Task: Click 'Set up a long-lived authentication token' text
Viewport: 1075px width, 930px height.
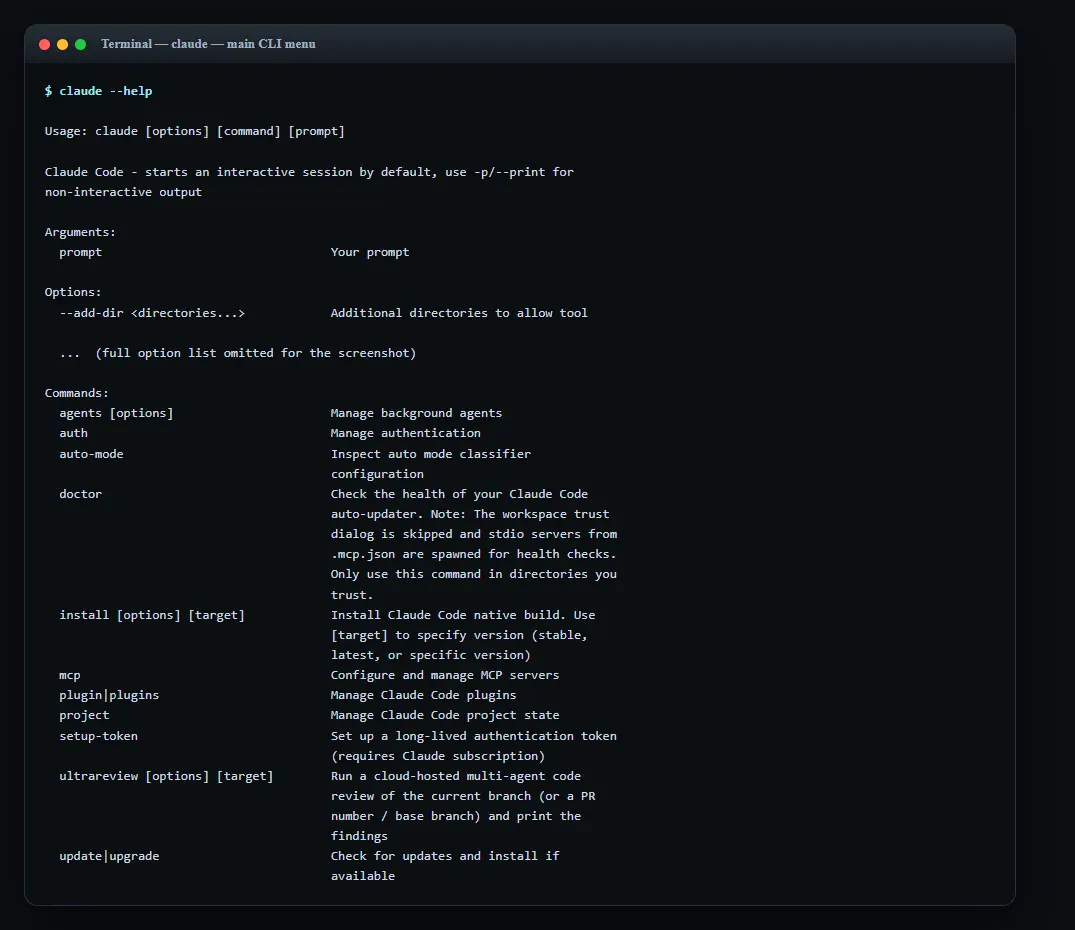Action: [x=473, y=736]
